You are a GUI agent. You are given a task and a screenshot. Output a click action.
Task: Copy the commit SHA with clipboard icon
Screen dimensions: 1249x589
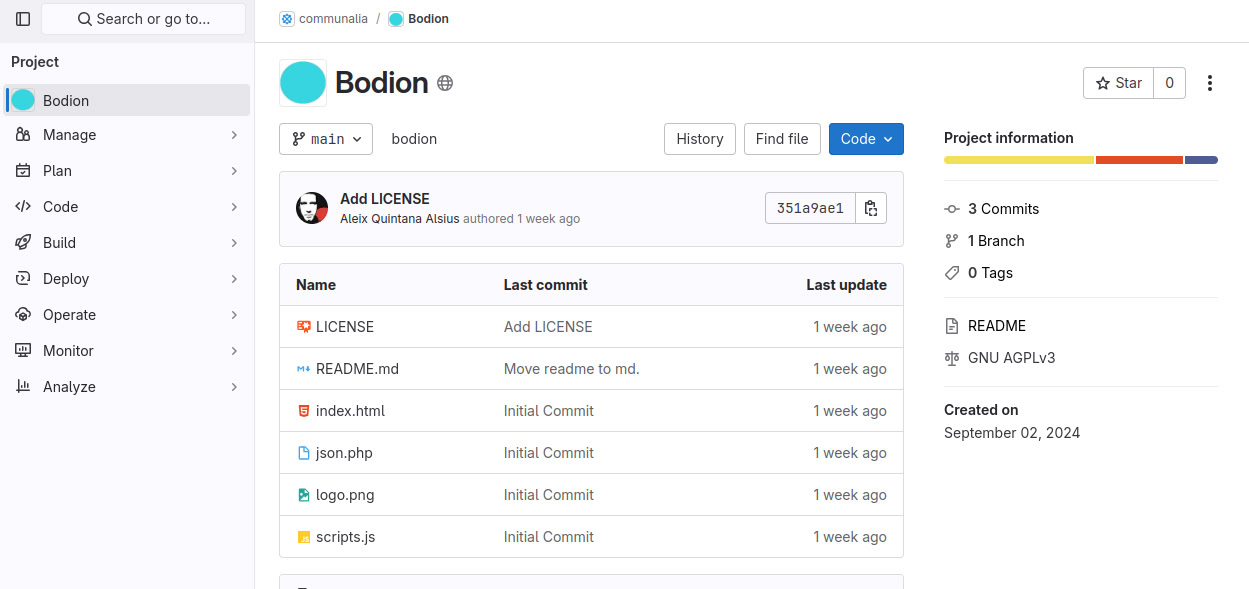tap(871, 208)
